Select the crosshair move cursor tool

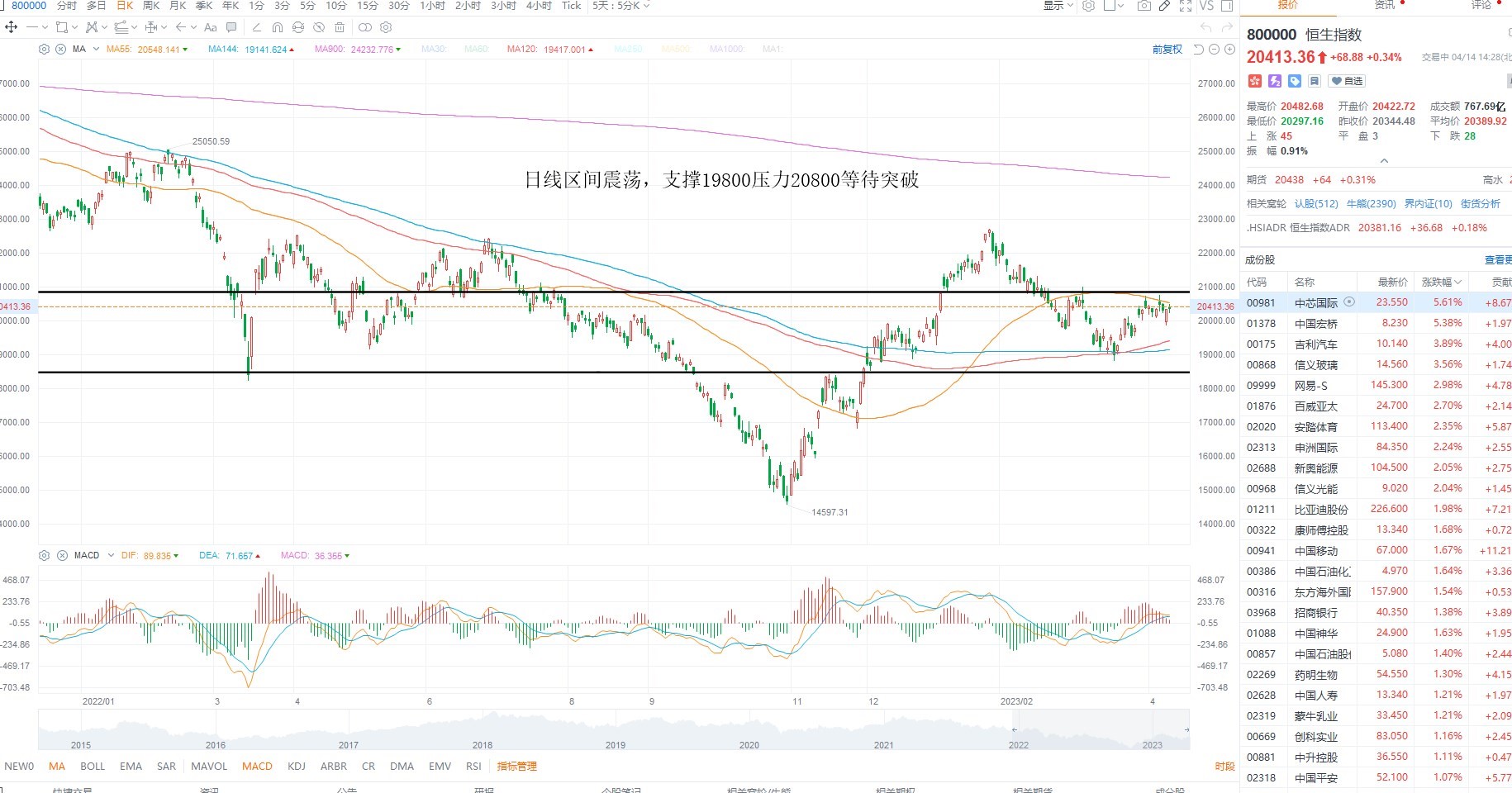pos(11,27)
